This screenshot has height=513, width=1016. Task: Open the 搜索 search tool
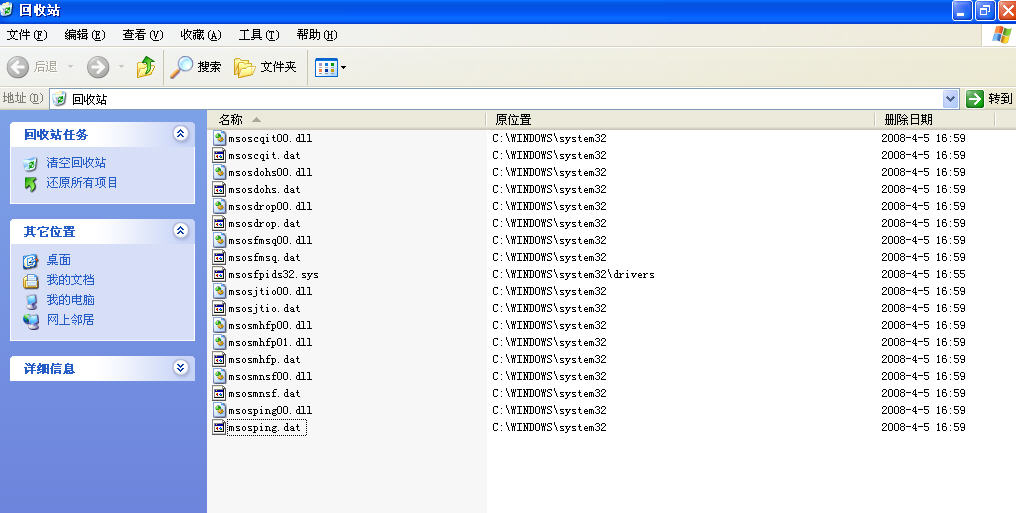(x=196, y=67)
